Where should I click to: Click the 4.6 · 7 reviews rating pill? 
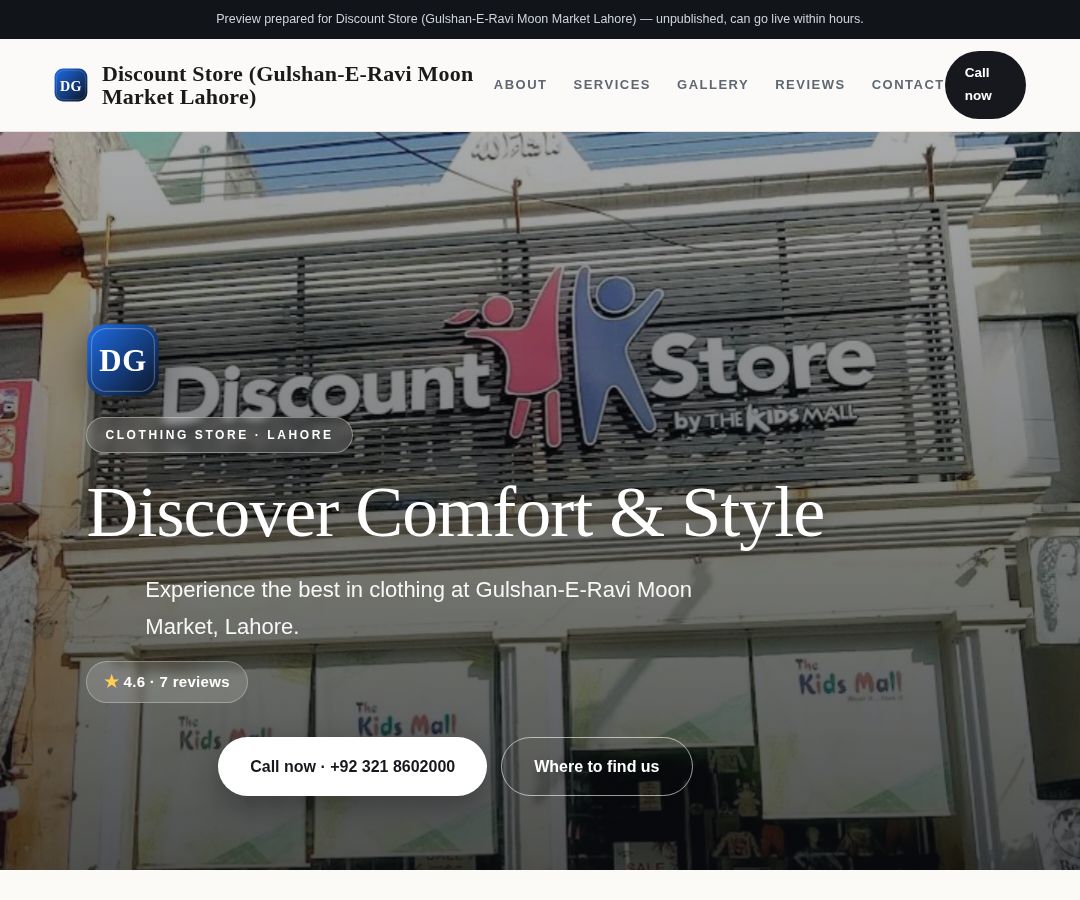coord(167,682)
